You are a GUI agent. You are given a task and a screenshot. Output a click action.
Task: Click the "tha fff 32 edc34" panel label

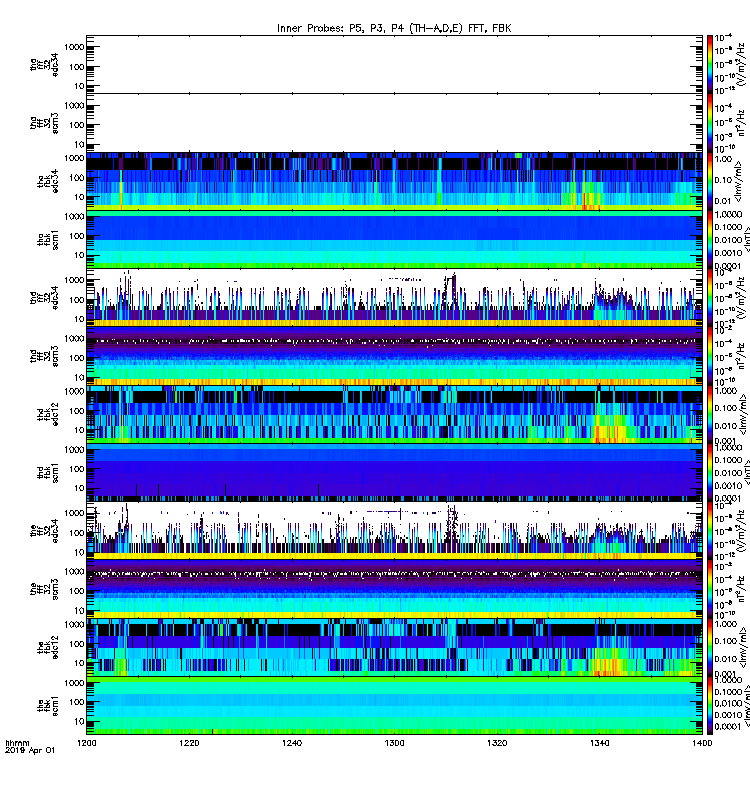click(x=44, y=65)
